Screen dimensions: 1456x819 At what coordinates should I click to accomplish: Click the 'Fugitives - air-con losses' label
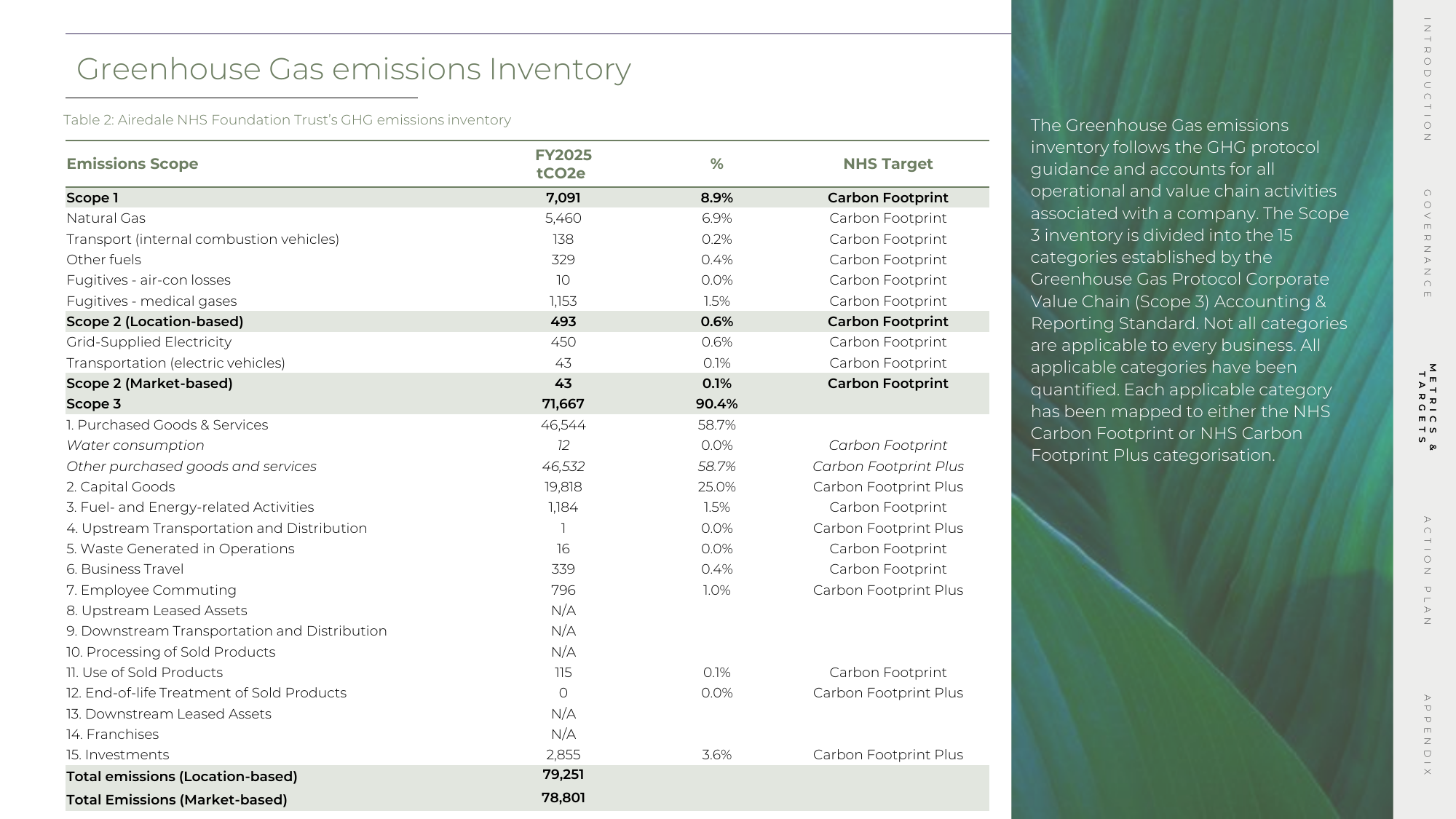pyautogui.click(x=149, y=280)
